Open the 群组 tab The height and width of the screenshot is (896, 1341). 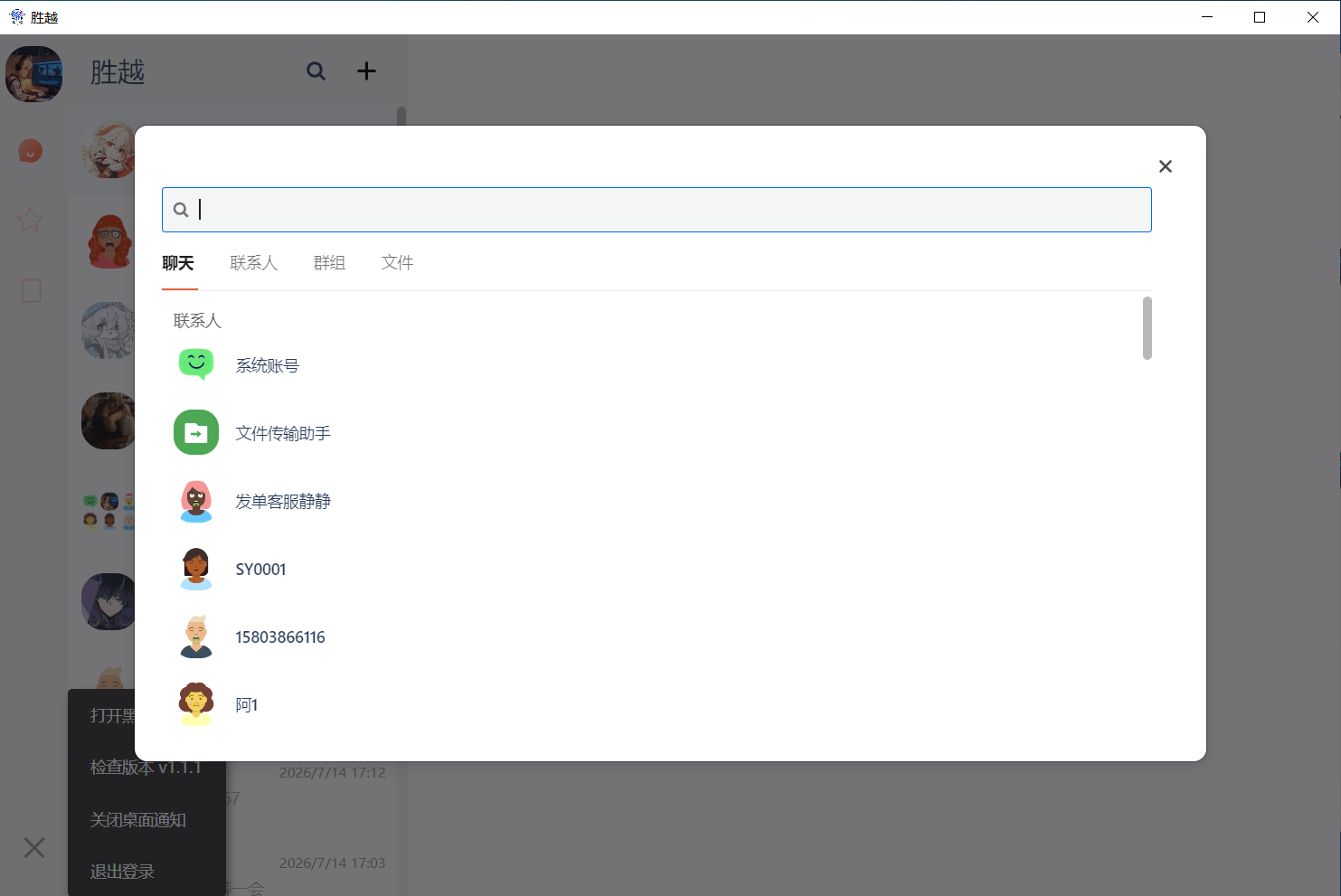coord(329,263)
